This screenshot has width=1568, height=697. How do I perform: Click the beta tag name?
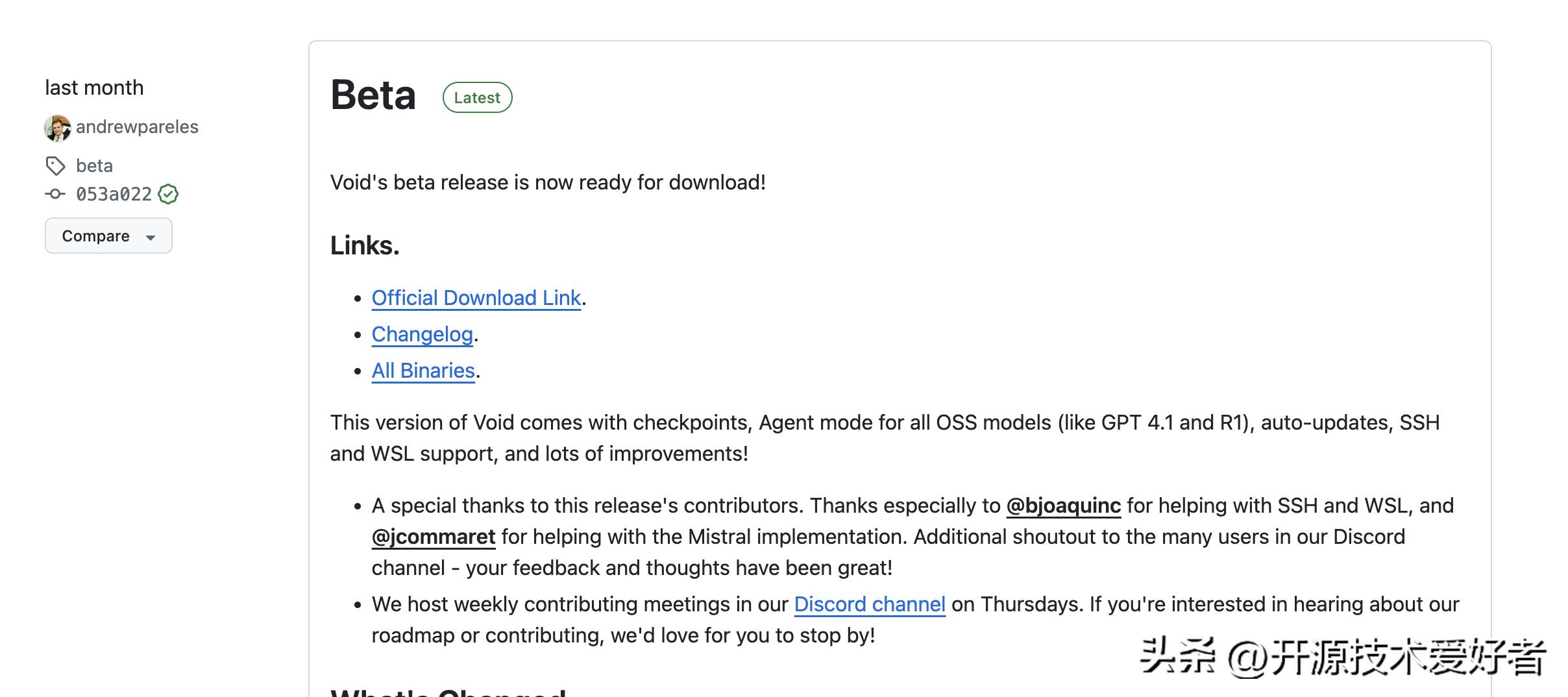click(x=94, y=166)
